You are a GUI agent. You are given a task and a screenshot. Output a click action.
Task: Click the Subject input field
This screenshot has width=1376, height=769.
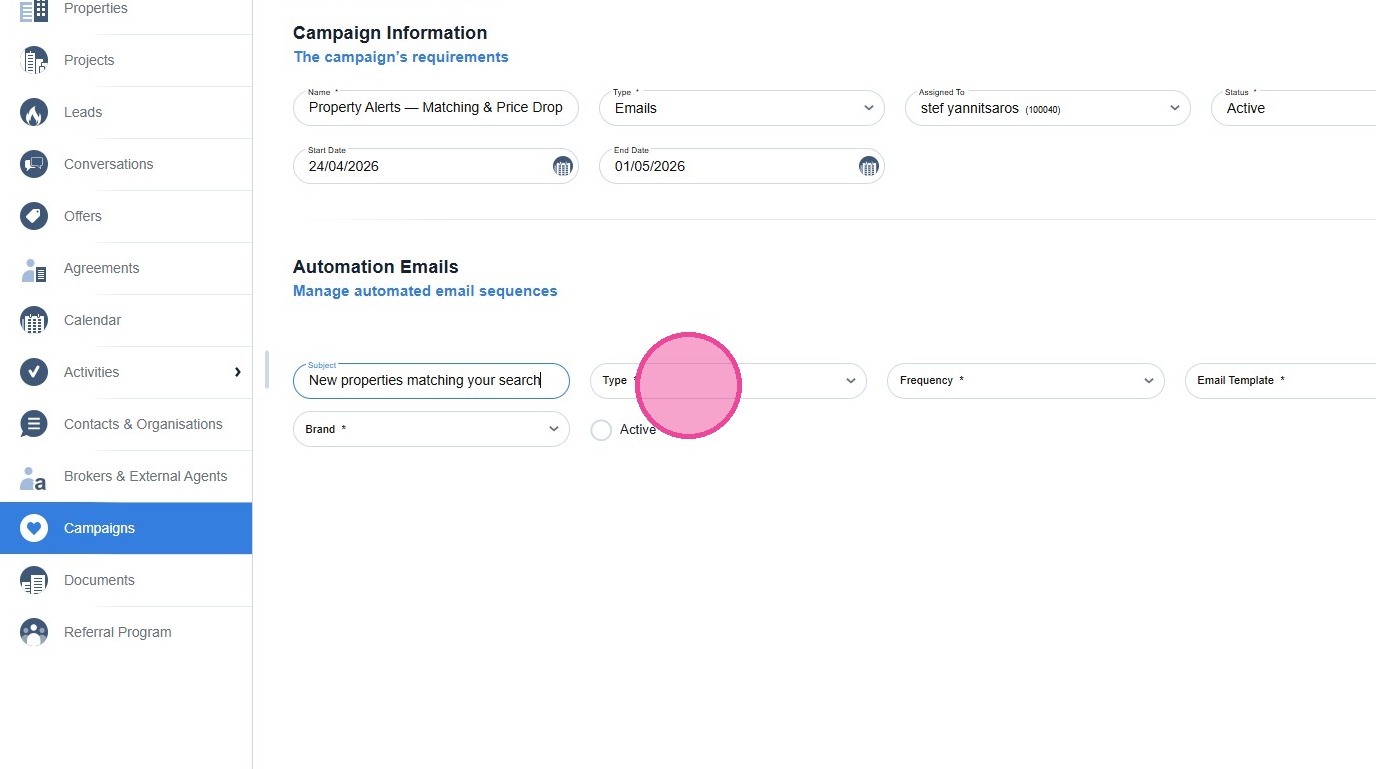click(431, 381)
